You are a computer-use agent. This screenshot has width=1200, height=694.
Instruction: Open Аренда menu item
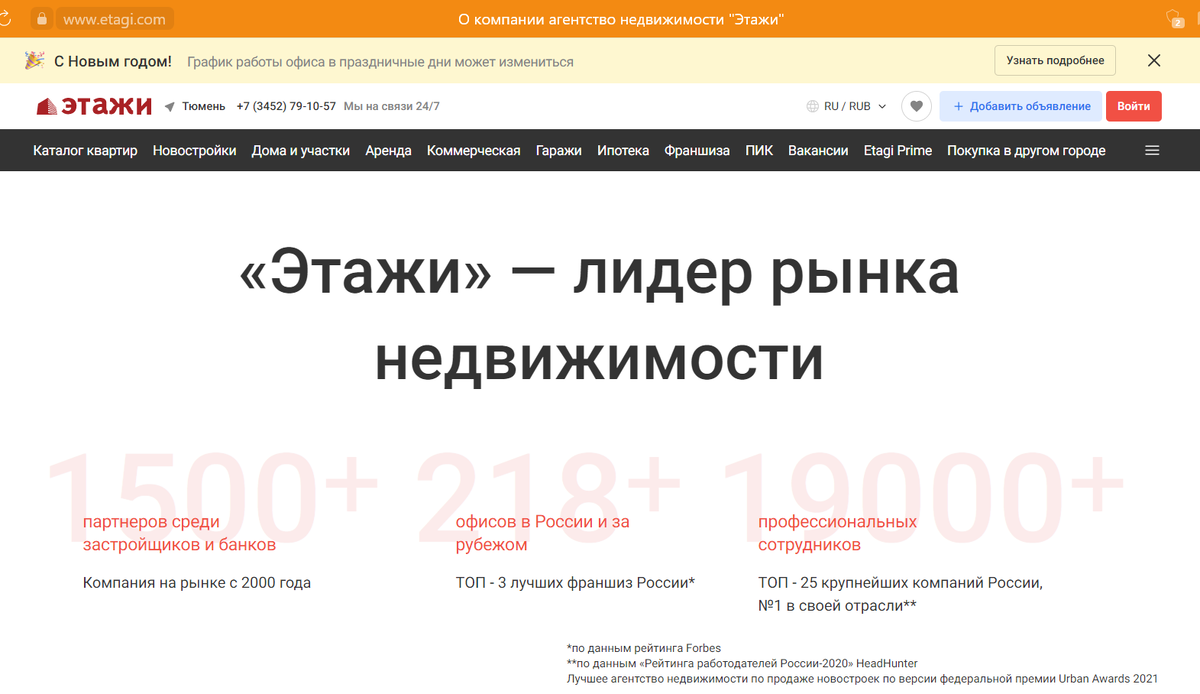click(x=388, y=151)
